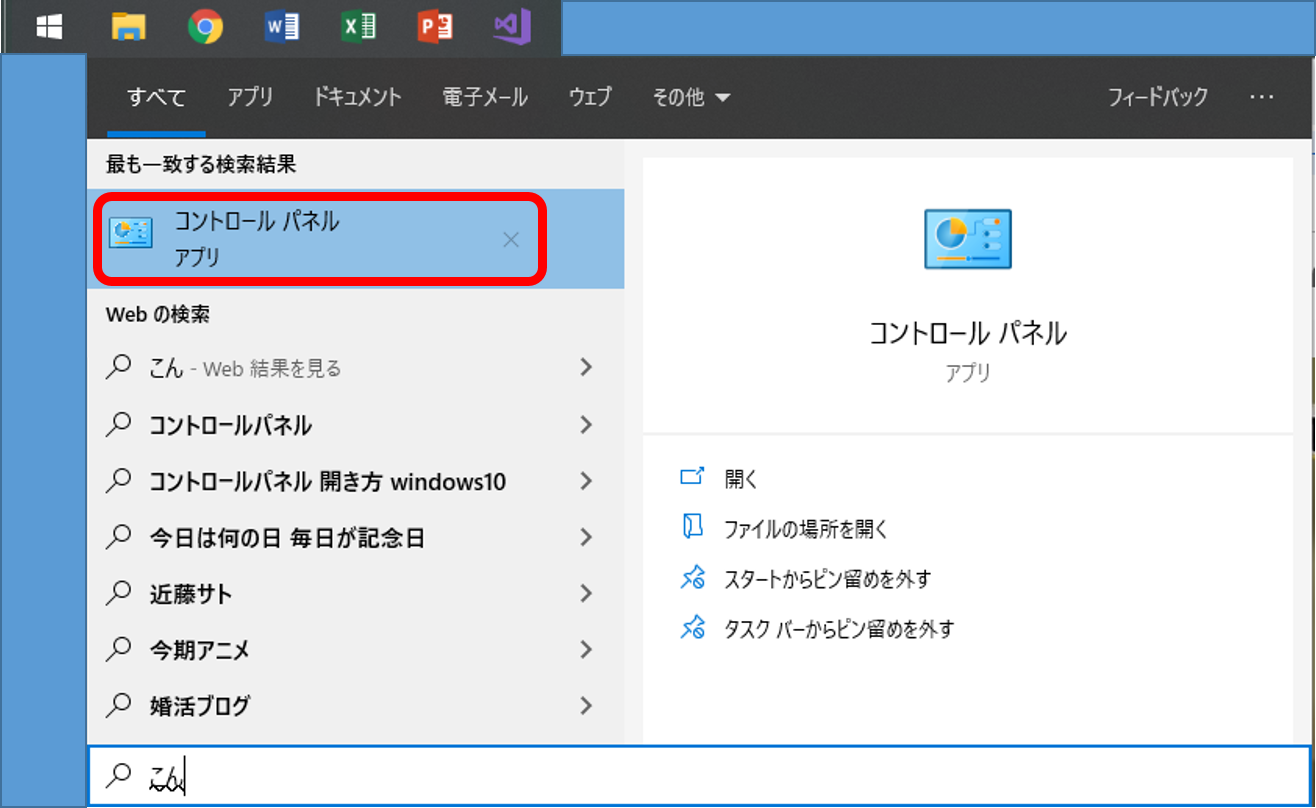Viewport: 1316px width, 808px height.
Task: Click フィードバック in the search window
Action: pyautogui.click(x=1157, y=97)
